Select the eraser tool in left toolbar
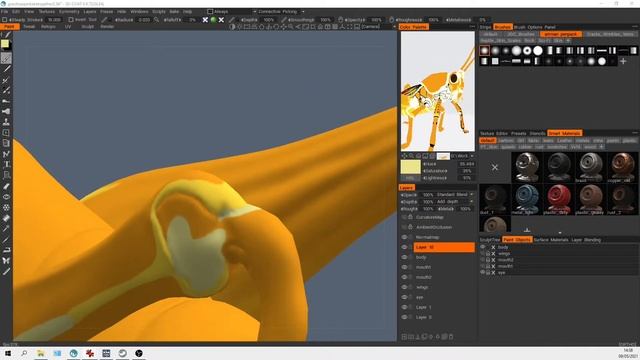 pos(6,186)
